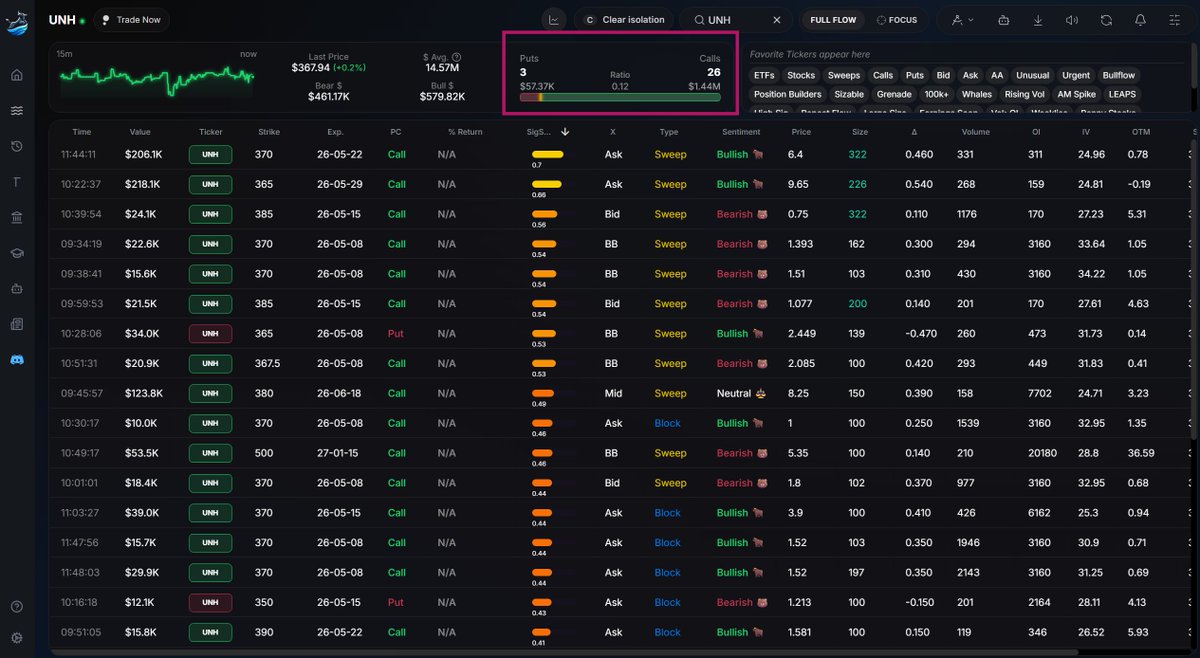
Task: Open the chart view icon in toolbar
Action: [554, 20]
